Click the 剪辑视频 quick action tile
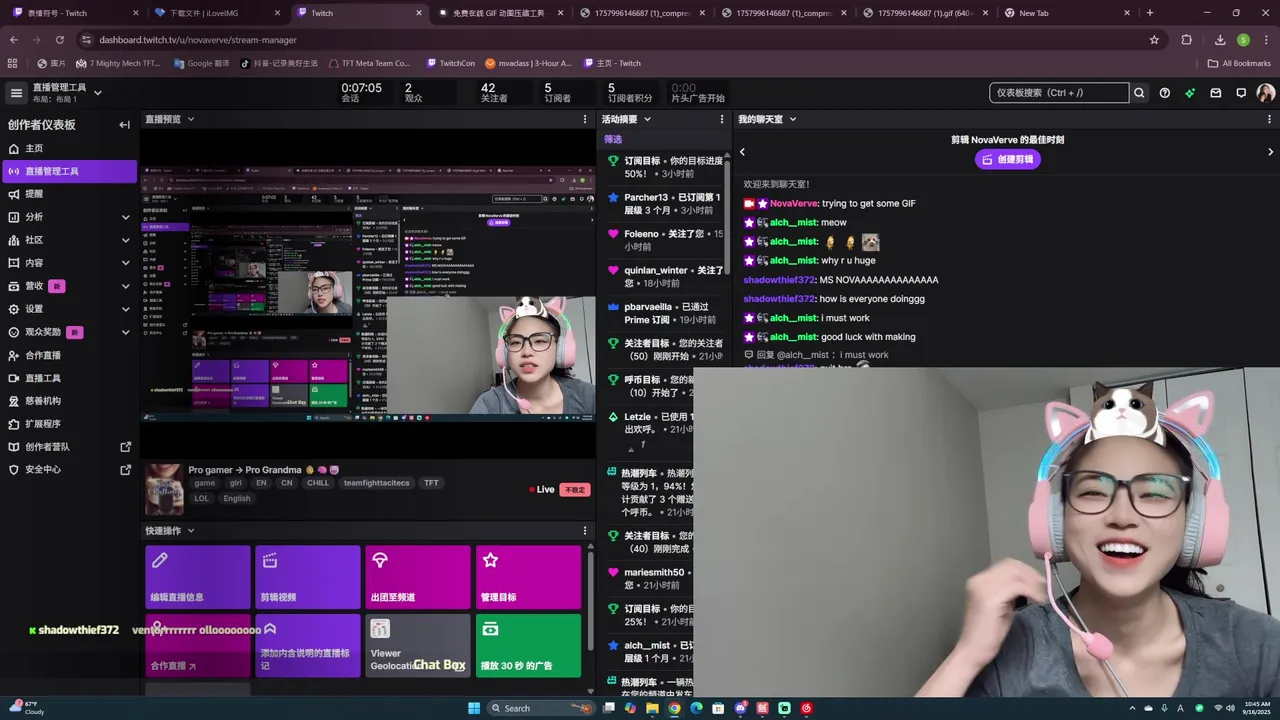Viewport: 1280px width, 720px height. (308, 577)
